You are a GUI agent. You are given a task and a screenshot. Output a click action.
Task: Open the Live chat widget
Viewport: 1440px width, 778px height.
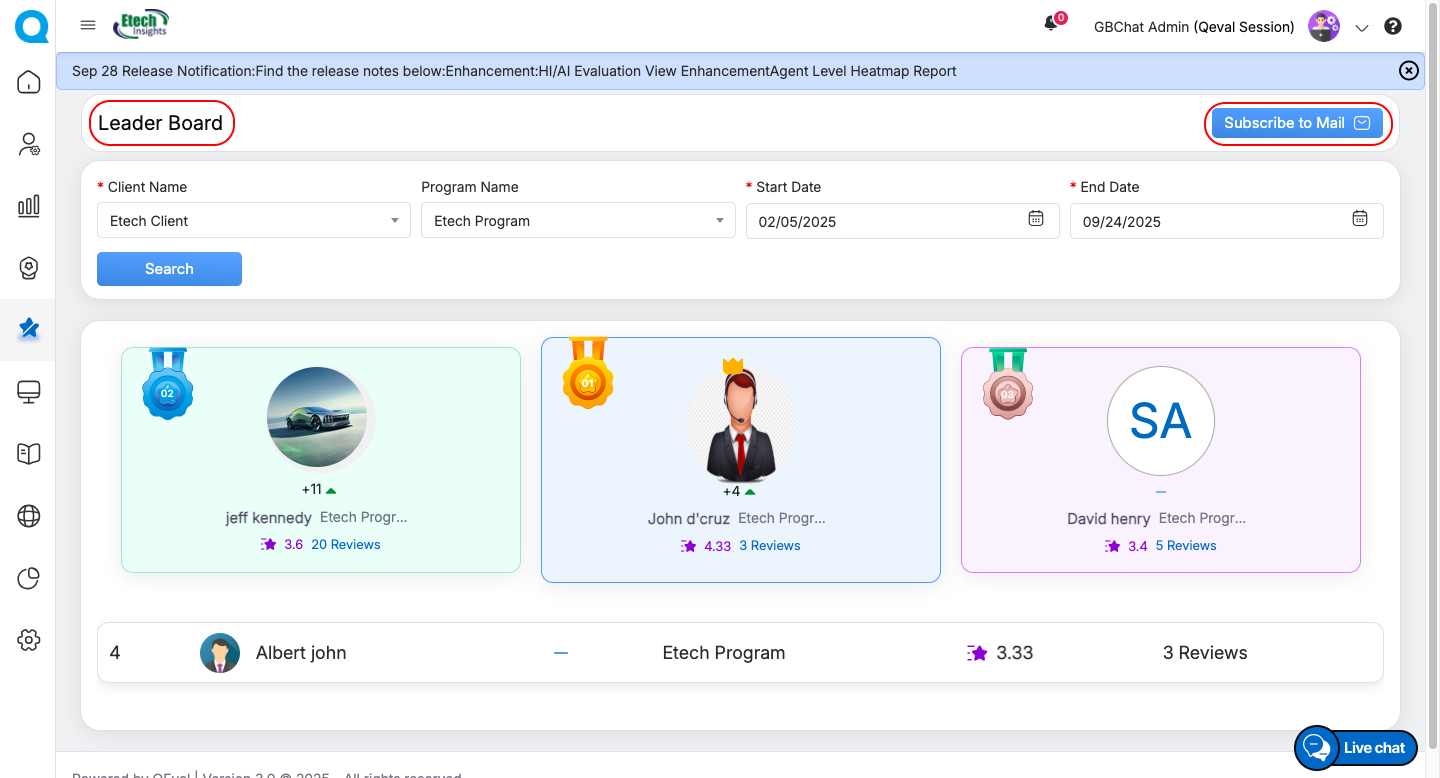click(x=1356, y=747)
